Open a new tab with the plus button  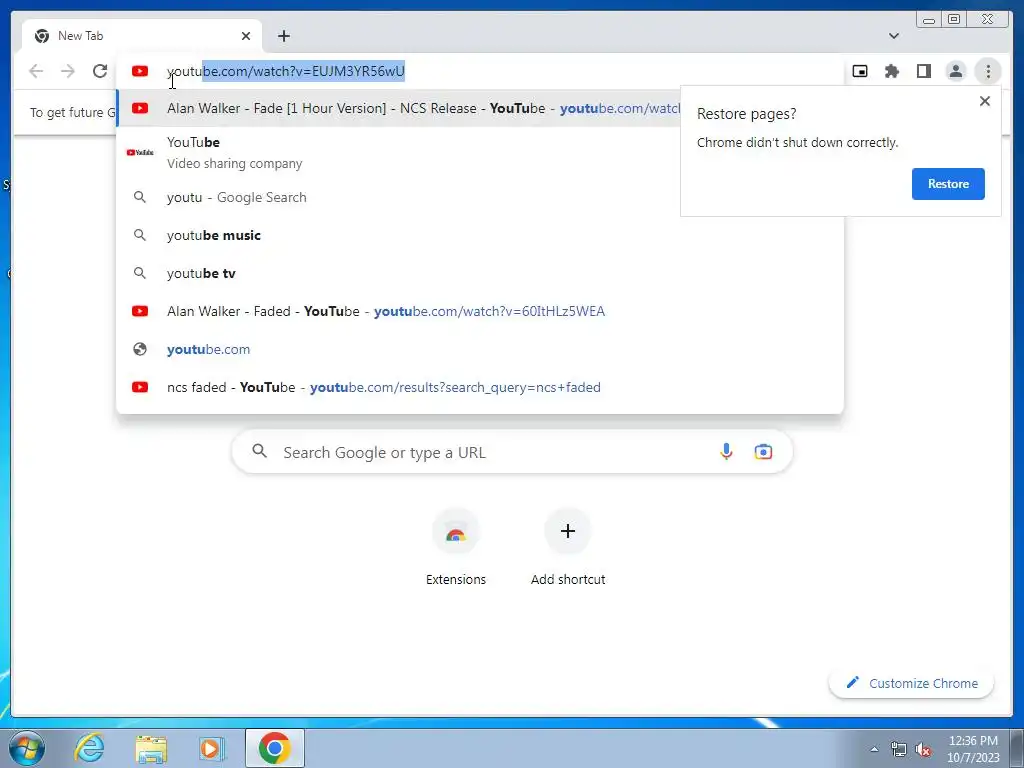283,36
